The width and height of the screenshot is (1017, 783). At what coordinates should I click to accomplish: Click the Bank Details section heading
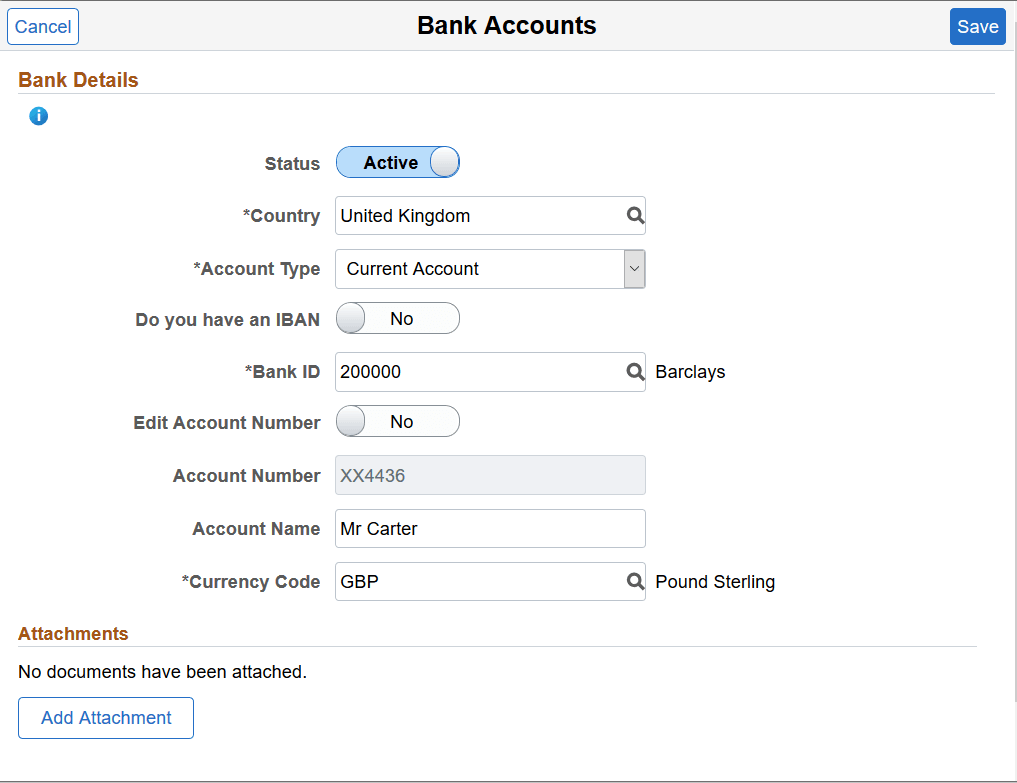pyautogui.click(x=78, y=79)
